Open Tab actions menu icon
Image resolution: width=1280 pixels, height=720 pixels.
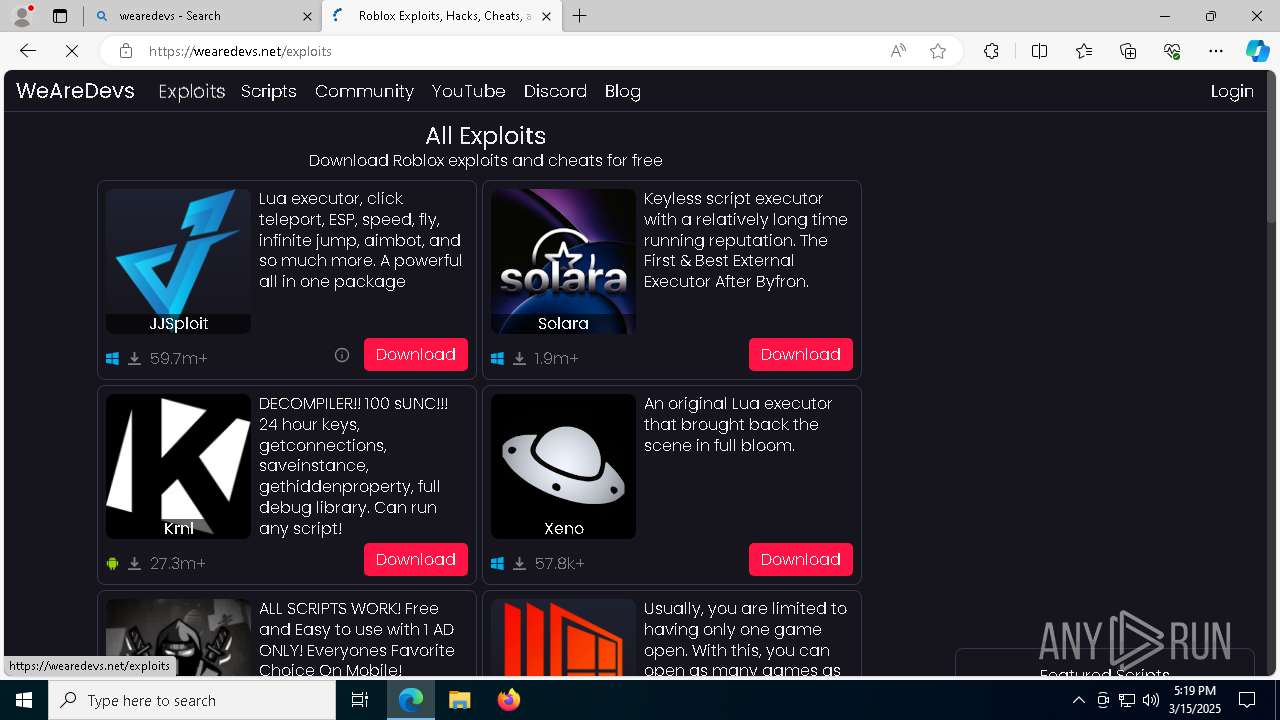coord(60,16)
